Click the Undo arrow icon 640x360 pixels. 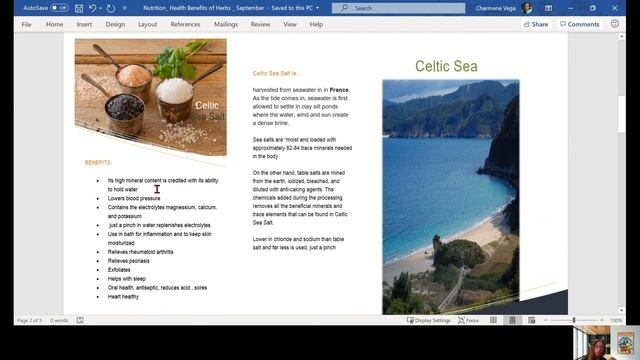pyautogui.click(x=92, y=8)
